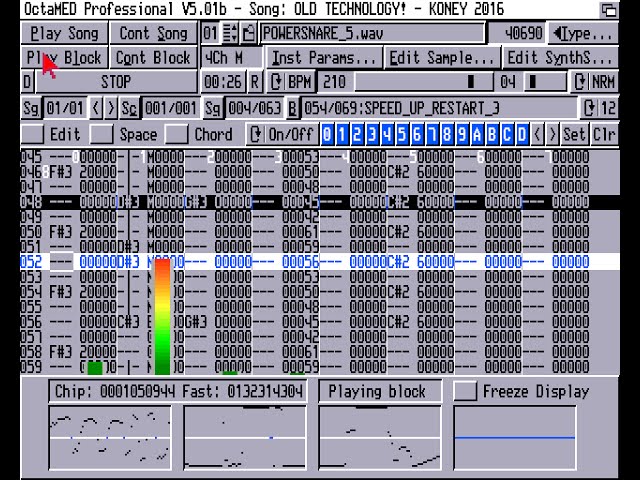Click the first channel oscilloscope display
Viewport: 640px width, 480px height.
(x=110, y=438)
